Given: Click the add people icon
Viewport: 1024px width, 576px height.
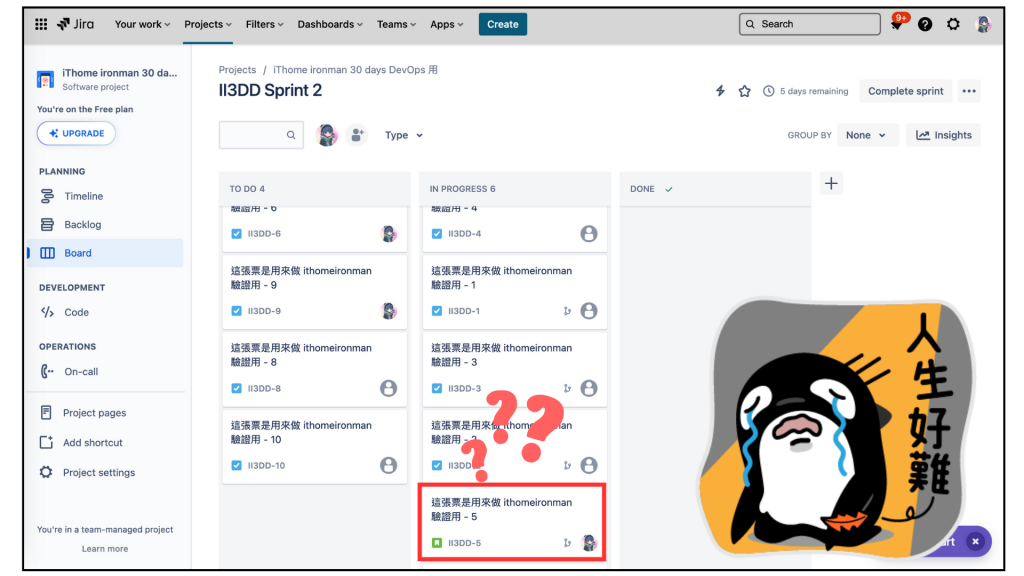Looking at the screenshot, I should [x=357, y=135].
